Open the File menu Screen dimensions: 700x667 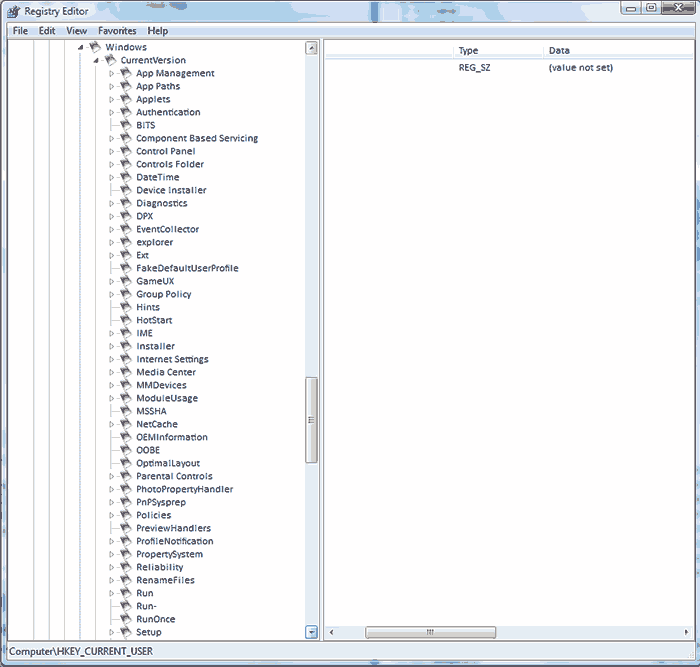tap(20, 31)
